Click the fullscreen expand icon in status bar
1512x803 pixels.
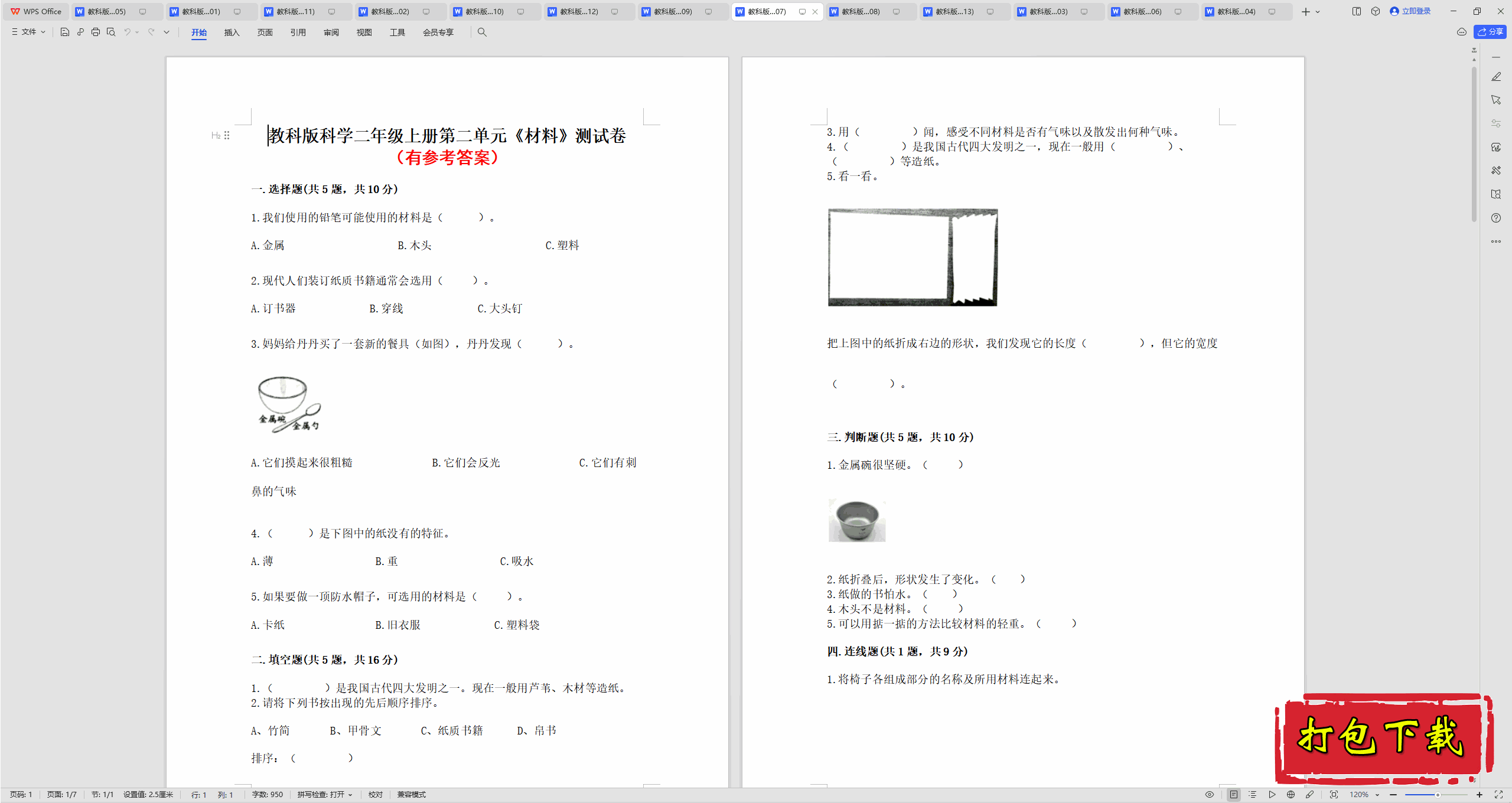(1498, 795)
